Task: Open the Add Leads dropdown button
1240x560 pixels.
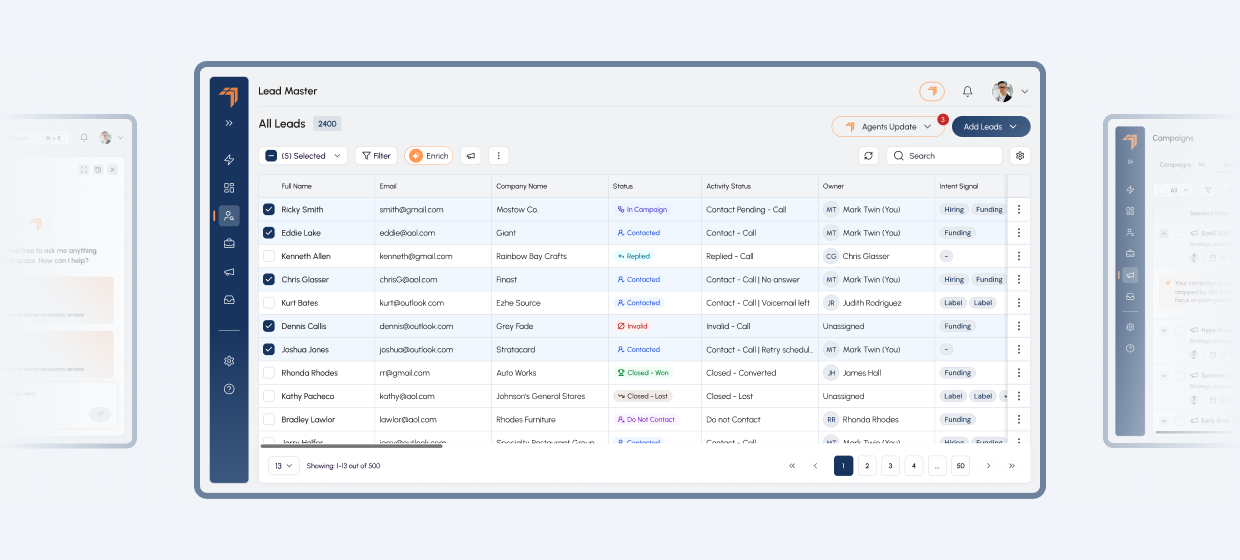Action: [991, 127]
